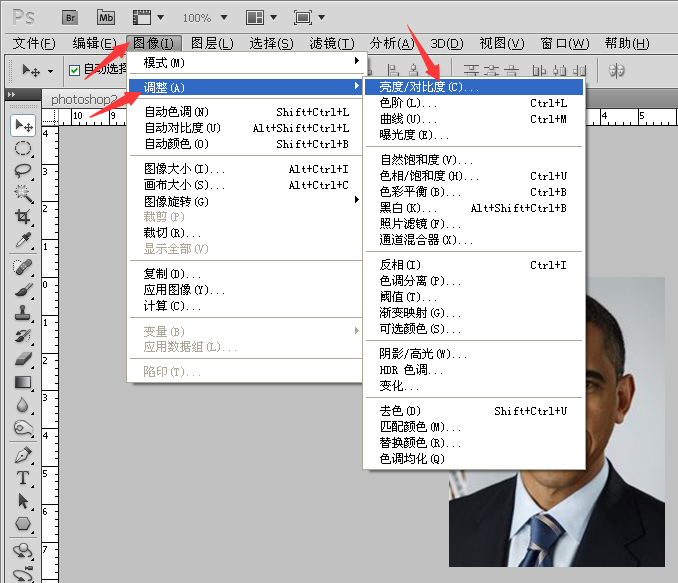Select the Gradient tool
The image size is (678, 583).
pos(23,382)
